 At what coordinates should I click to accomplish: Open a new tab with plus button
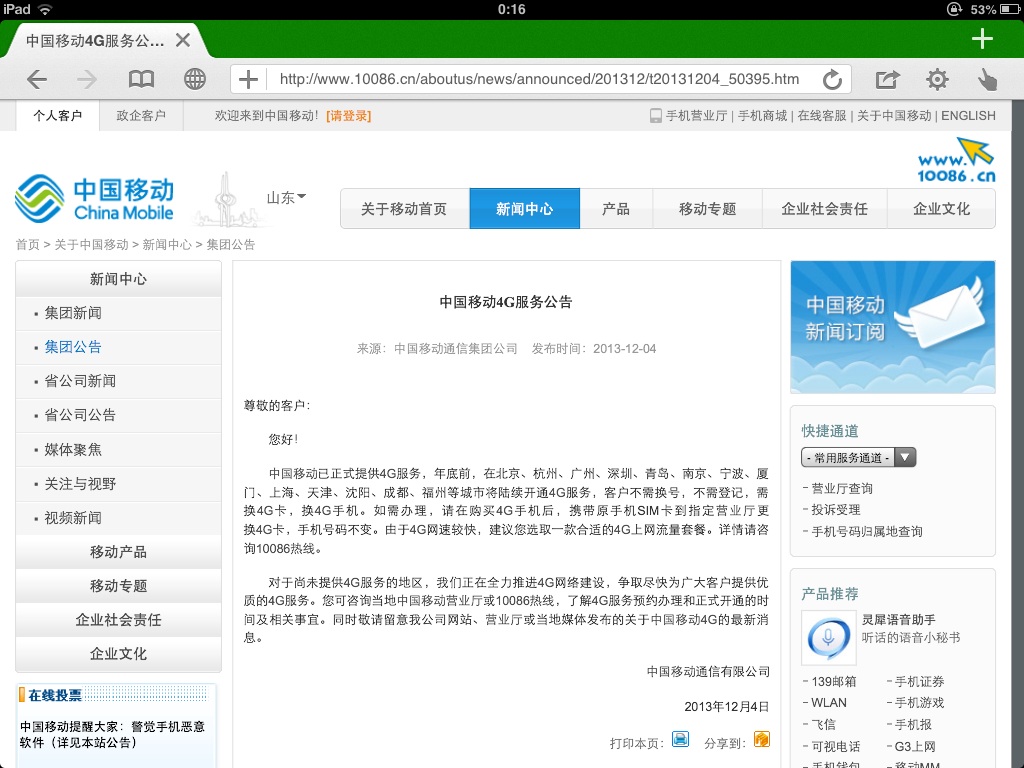982,39
